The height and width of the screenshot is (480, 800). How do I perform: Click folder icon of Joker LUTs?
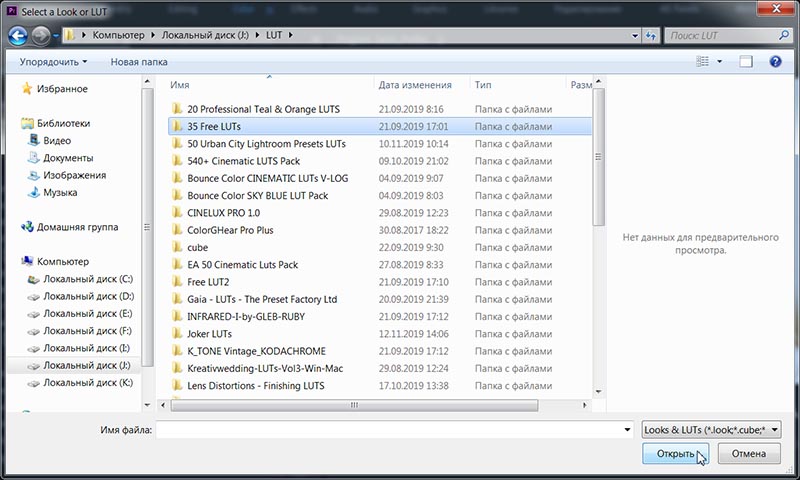tap(177, 333)
